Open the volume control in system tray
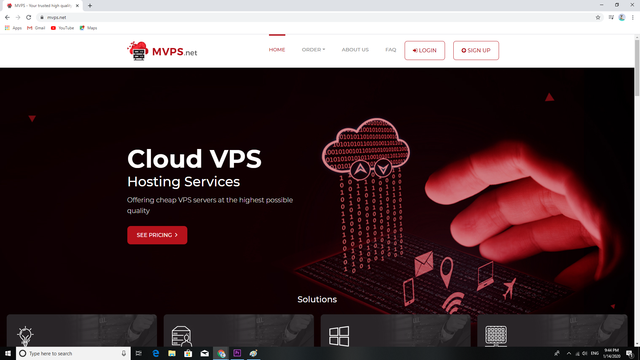The width and height of the screenshot is (640, 360). (x=585, y=353)
